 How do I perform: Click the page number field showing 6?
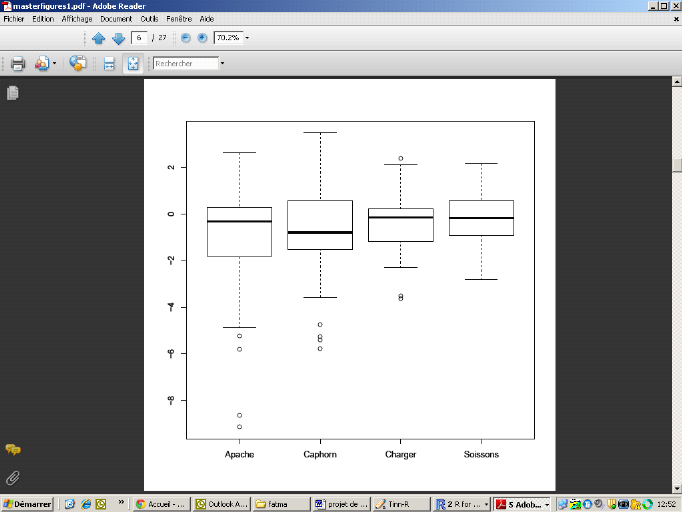139,38
